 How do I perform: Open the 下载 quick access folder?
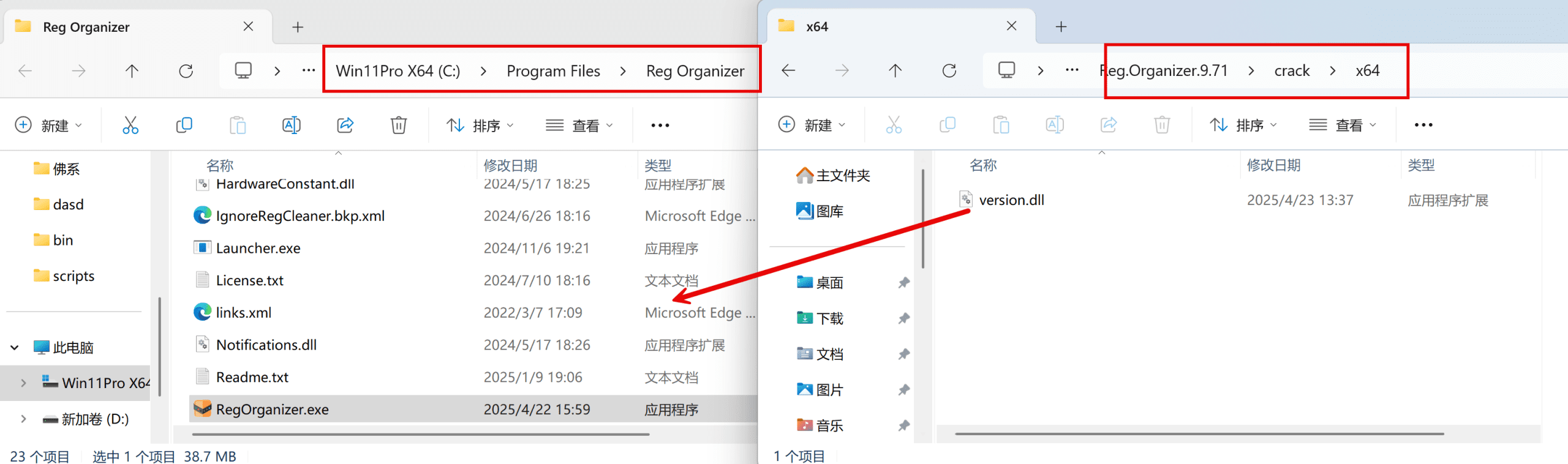click(829, 318)
